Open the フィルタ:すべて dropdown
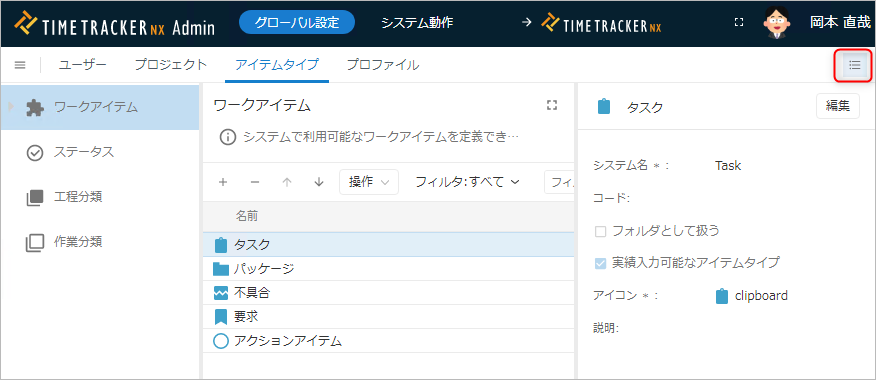 468,182
